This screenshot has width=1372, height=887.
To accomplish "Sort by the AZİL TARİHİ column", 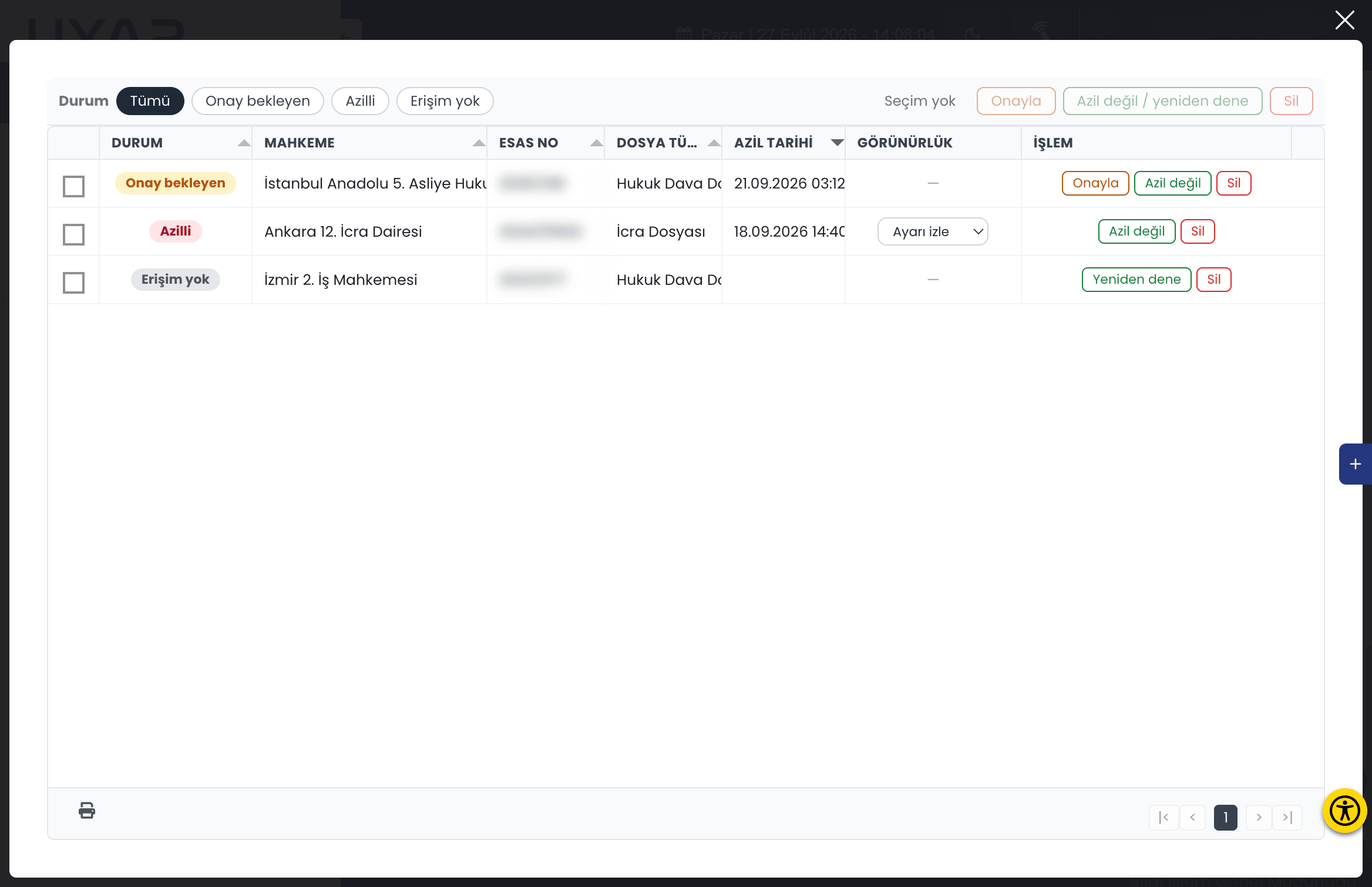I will (783, 143).
